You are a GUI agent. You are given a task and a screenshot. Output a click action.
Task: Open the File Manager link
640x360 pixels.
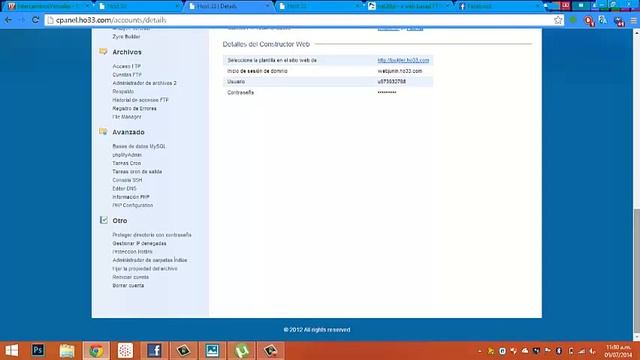[x=127, y=117]
